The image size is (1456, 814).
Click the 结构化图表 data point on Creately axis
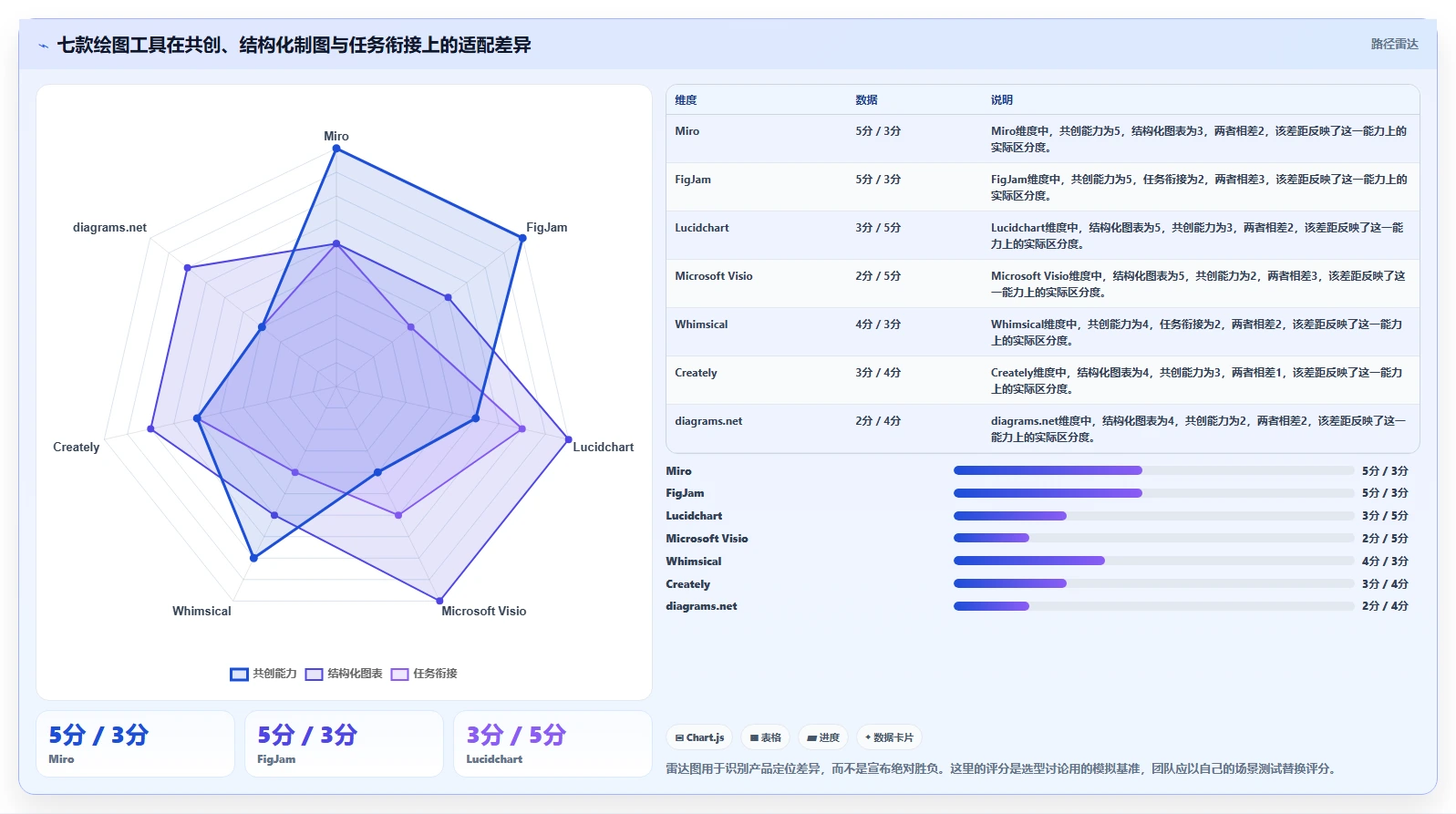tap(150, 428)
